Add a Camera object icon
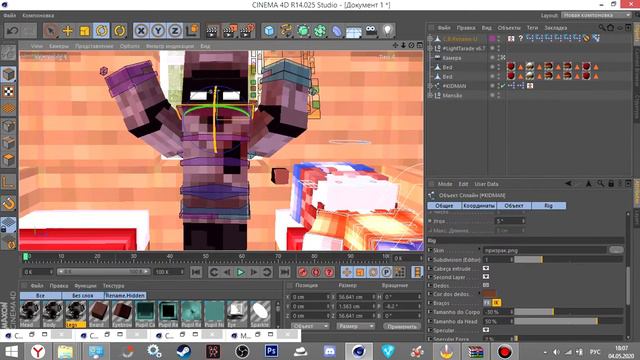Viewport: 640px width, 360px height. pos(371,31)
